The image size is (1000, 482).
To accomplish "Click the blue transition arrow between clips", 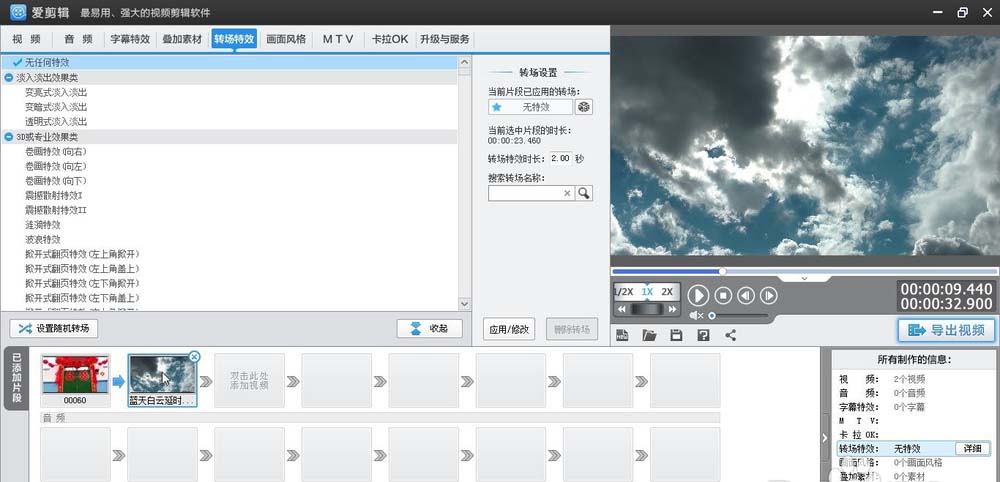I will tap(119, 381).
